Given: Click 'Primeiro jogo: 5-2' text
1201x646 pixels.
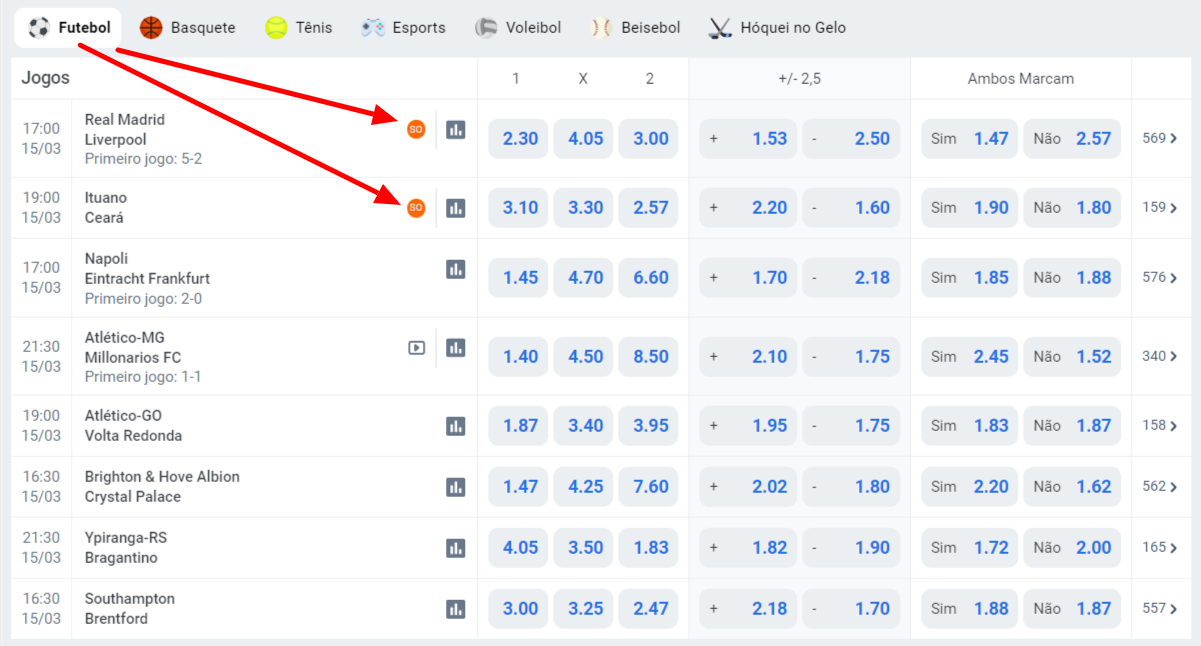Looking at the screenshot, I should (144, 159).
